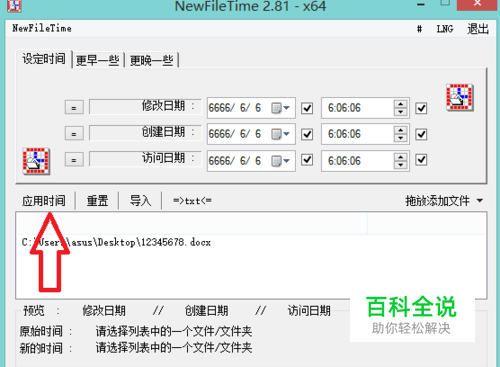Click the = button beside 创建日期
500x367 pixels.
coord(74,134)
